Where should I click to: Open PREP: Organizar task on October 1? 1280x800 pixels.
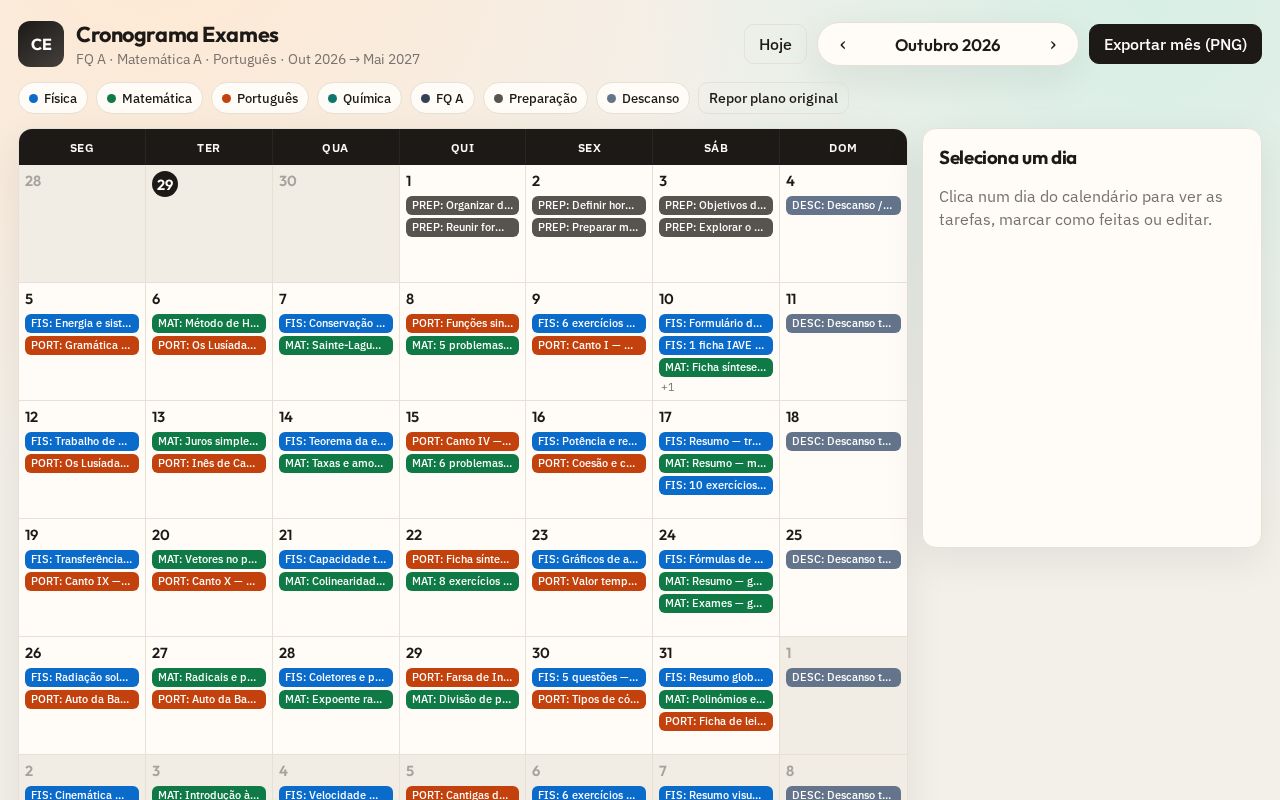462,205
